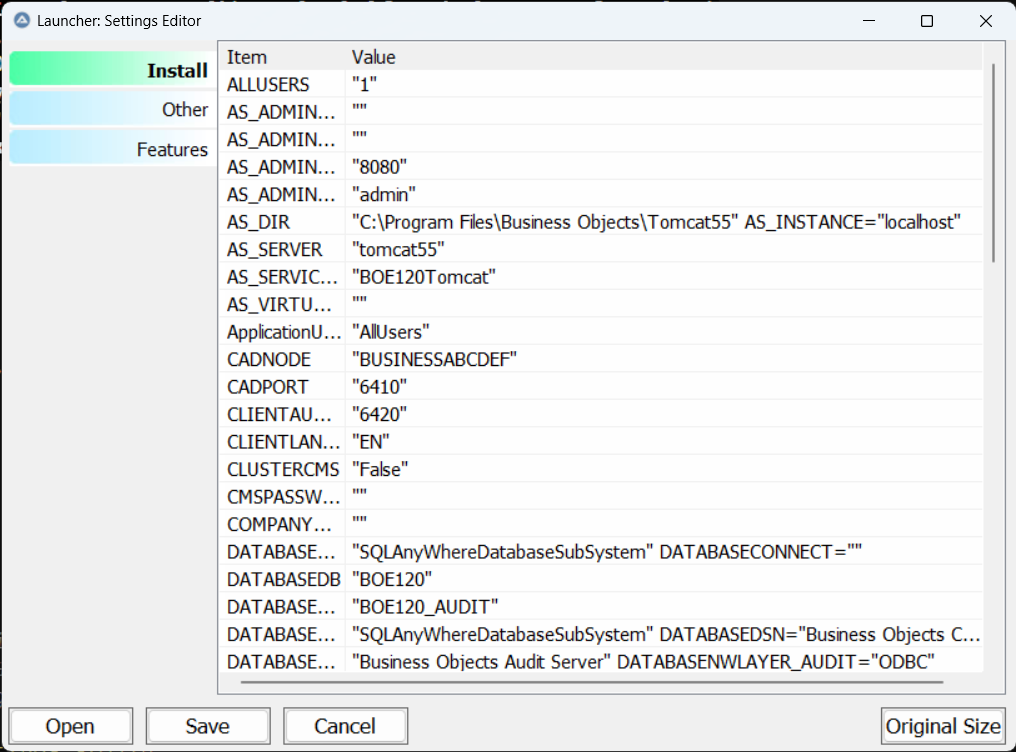1016x752 pixels.
Task: Click the CADNODE value "BUSINESSABCDEF"
Action: coord(434,359)
